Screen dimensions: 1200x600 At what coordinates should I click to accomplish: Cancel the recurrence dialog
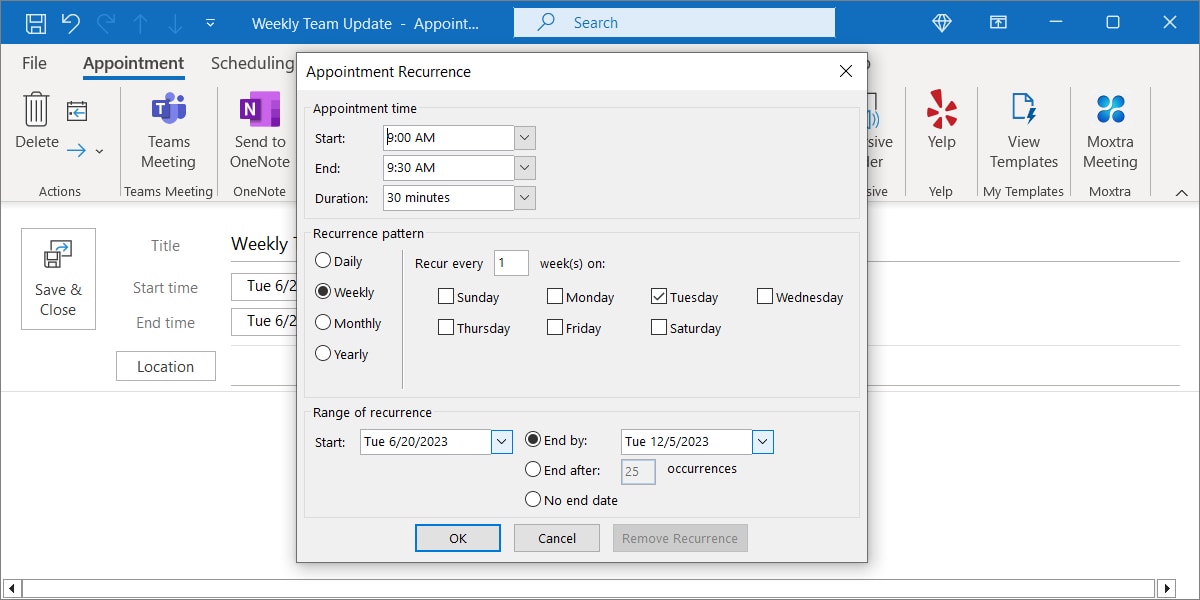click(x=556, y=537)
